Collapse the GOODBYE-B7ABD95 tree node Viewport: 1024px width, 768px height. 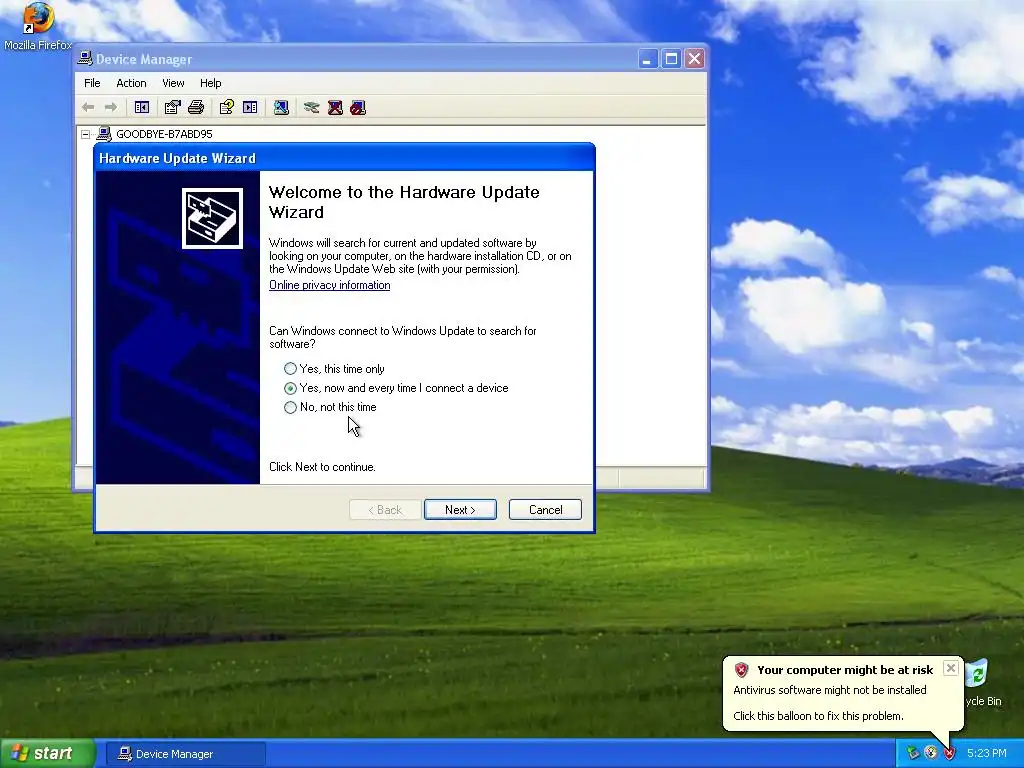pyautogui.click(x=86, y=134)
